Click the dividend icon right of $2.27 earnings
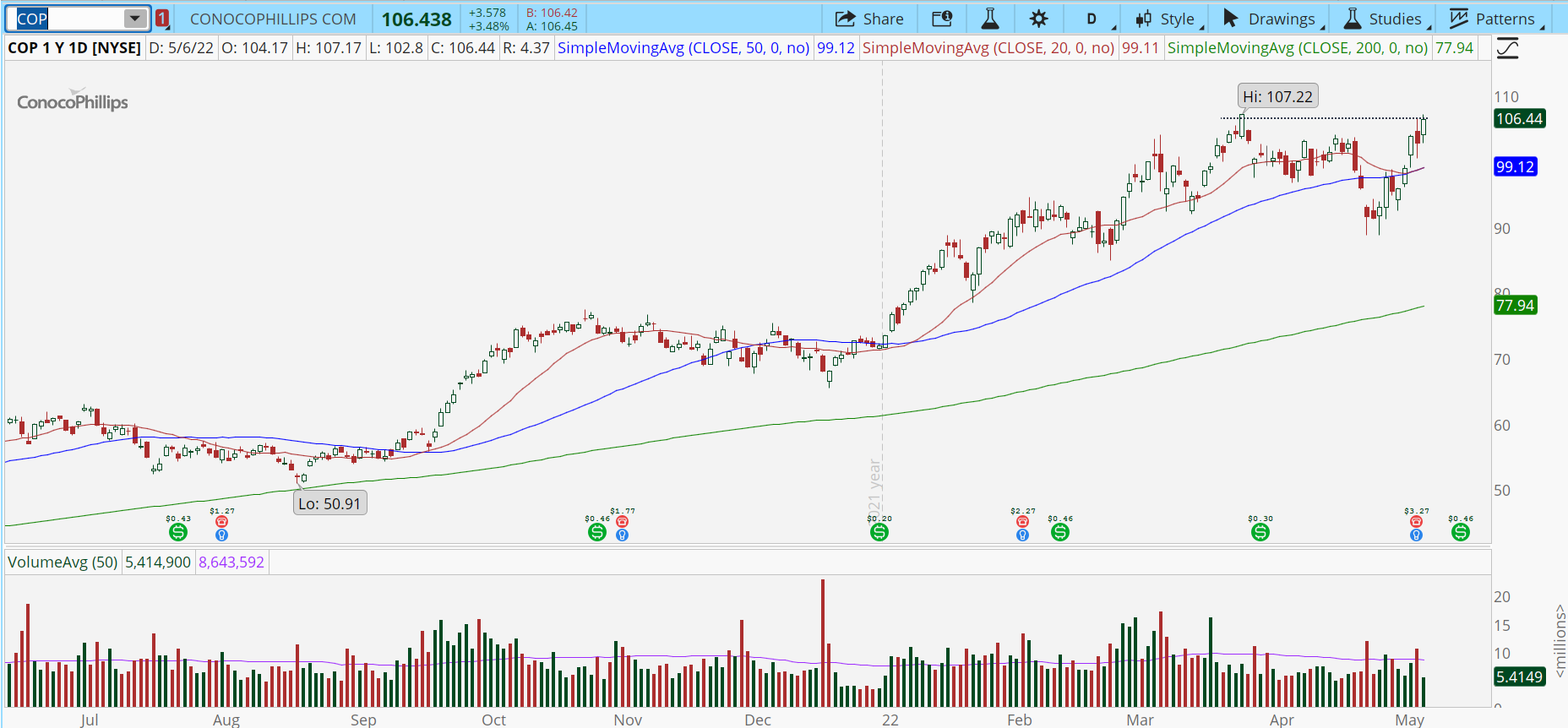 tap(1060, 532)
